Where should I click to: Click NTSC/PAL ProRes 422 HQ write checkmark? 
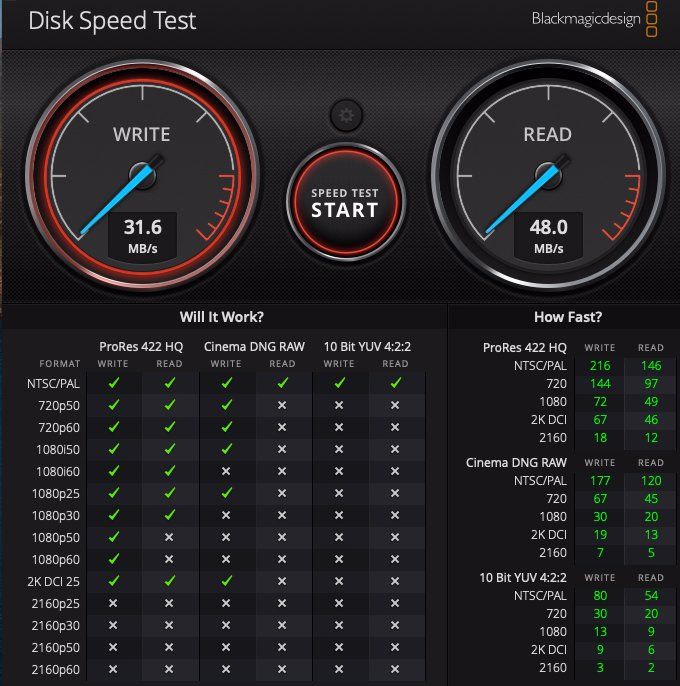114,383
